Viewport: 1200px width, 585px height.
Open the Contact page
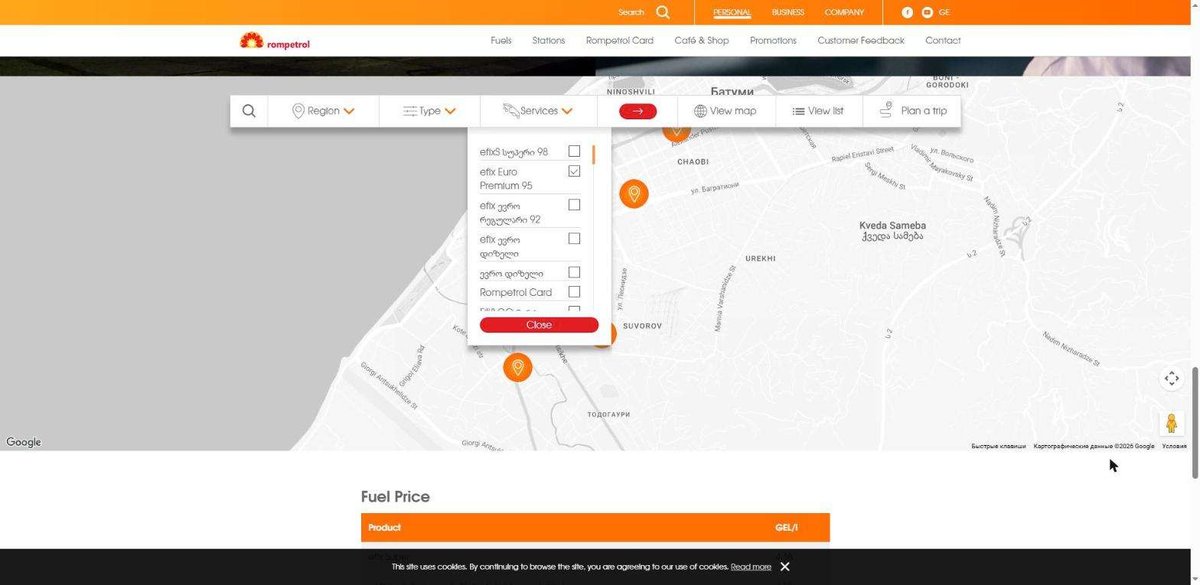tap(943, 41)
